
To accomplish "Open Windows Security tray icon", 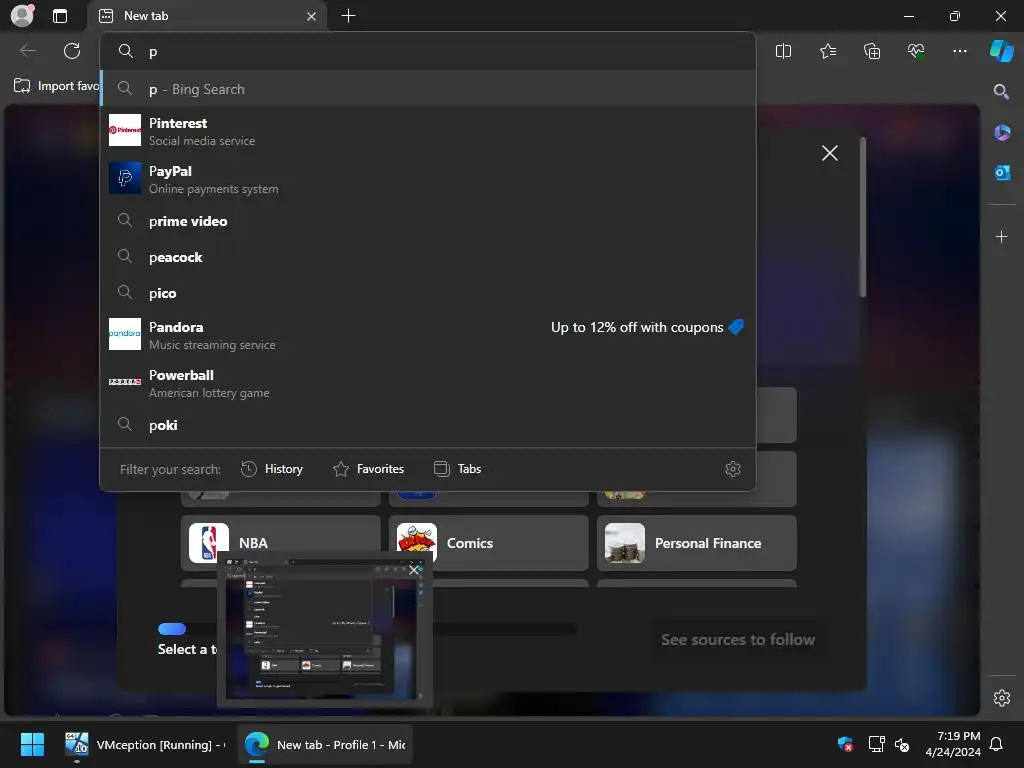I will point(845,744).
